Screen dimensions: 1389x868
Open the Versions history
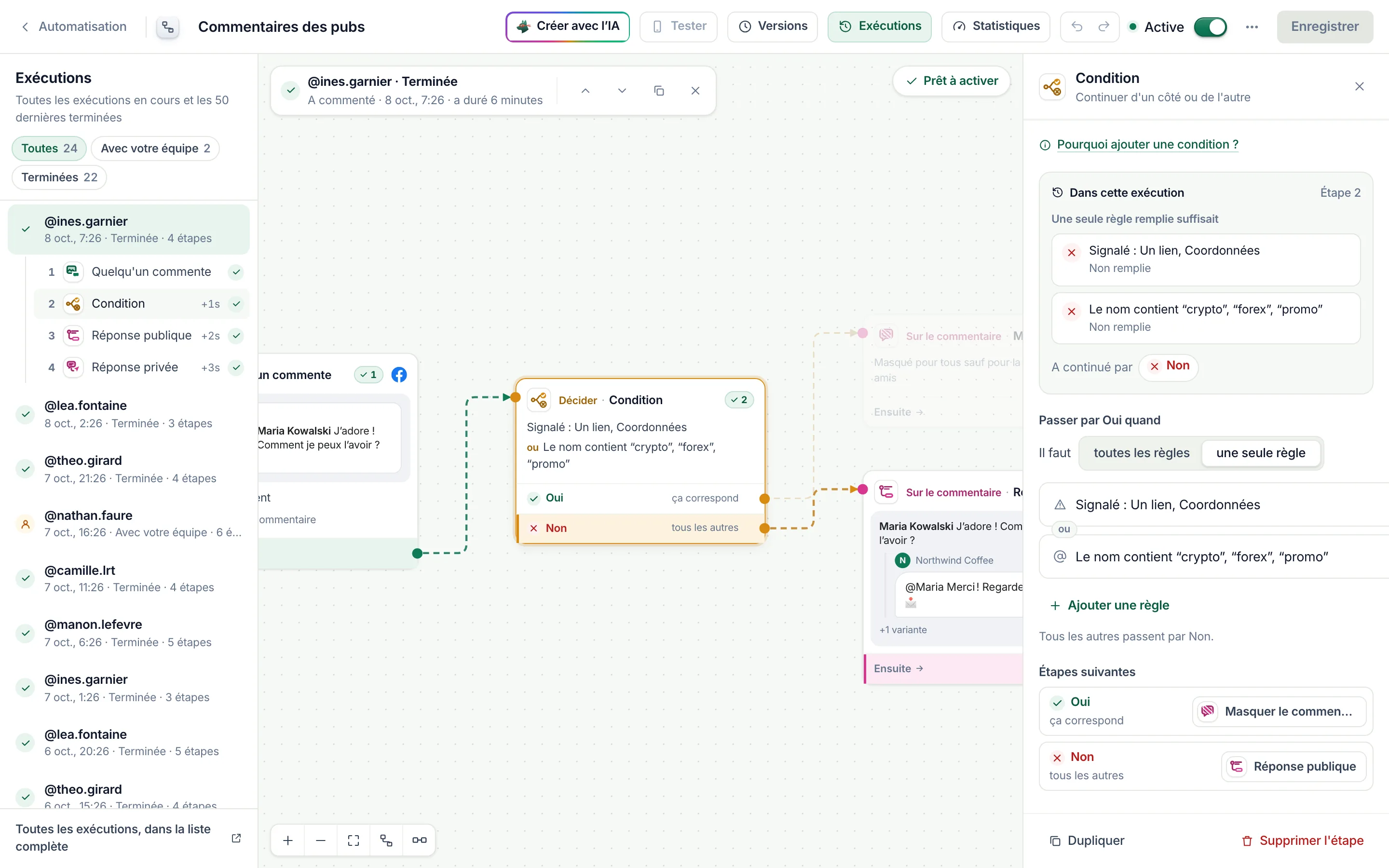point(773,27)
